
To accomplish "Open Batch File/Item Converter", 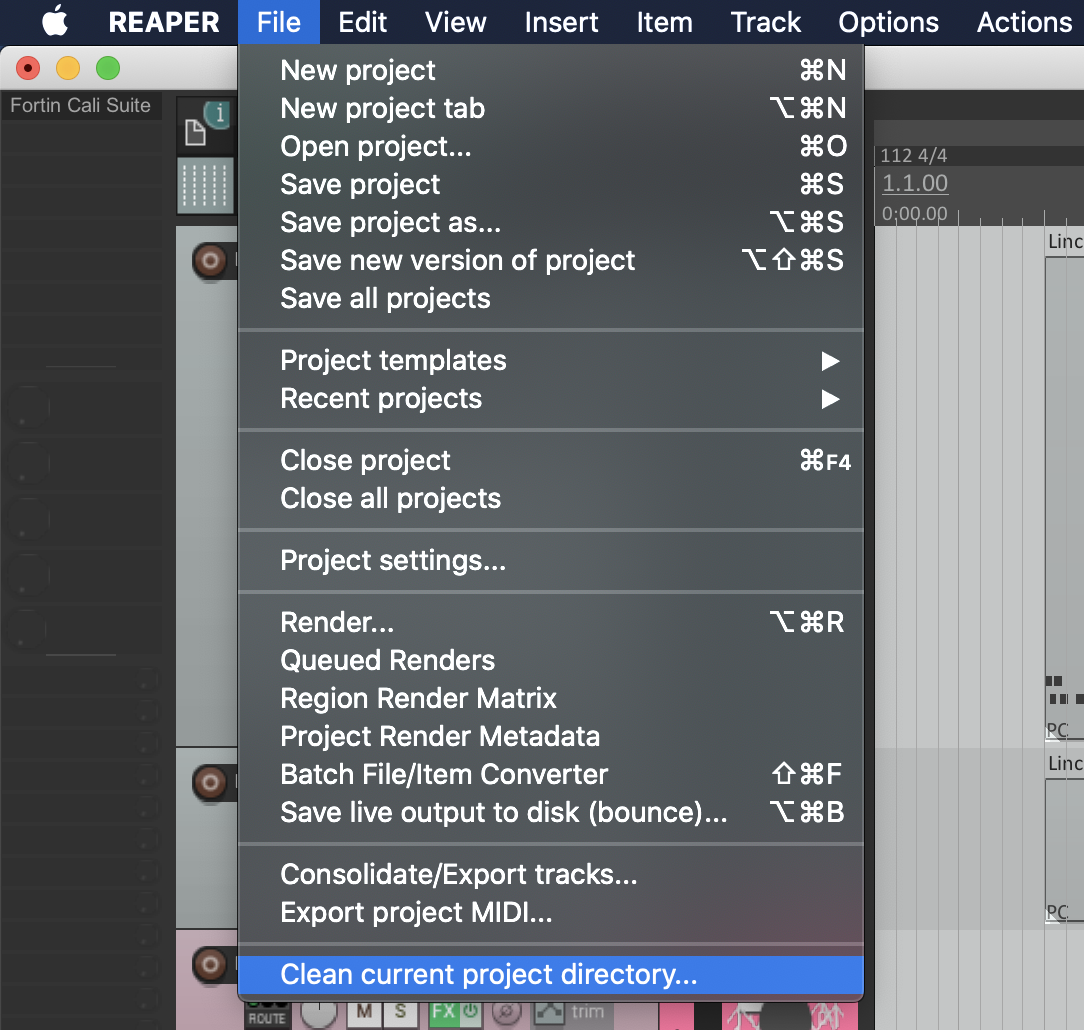I will [551, 775].
